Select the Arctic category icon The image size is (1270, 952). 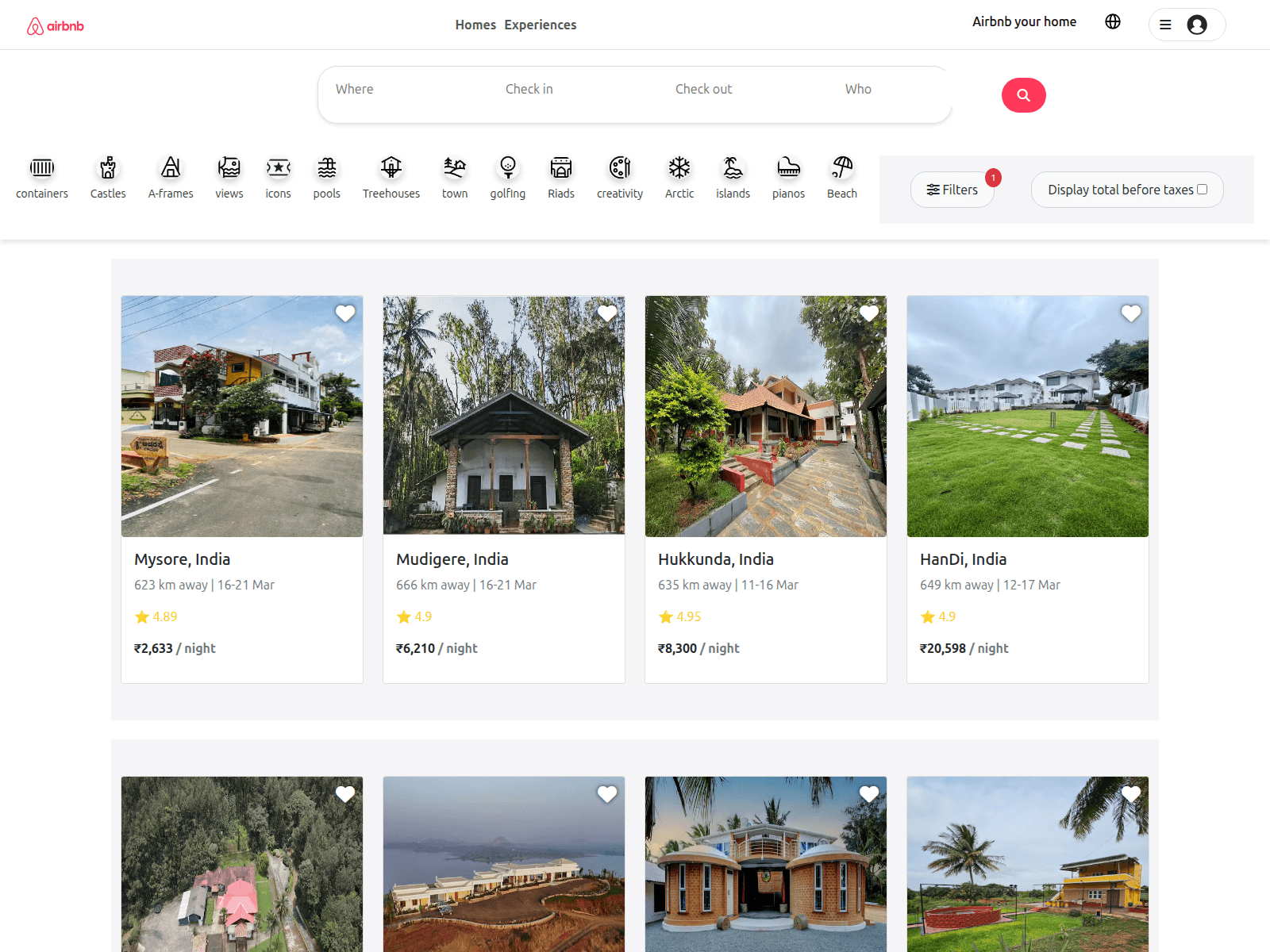coord(679,167)
